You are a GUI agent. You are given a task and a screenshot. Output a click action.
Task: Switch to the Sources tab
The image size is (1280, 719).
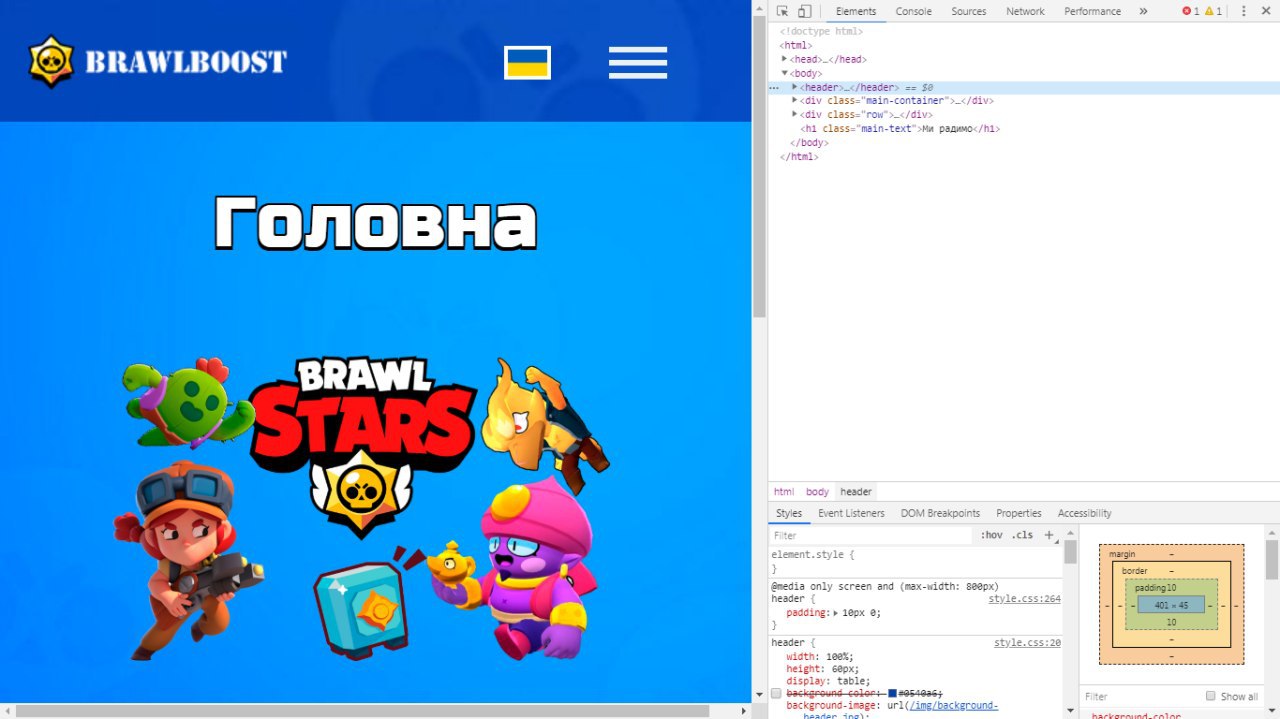[968, 11]
